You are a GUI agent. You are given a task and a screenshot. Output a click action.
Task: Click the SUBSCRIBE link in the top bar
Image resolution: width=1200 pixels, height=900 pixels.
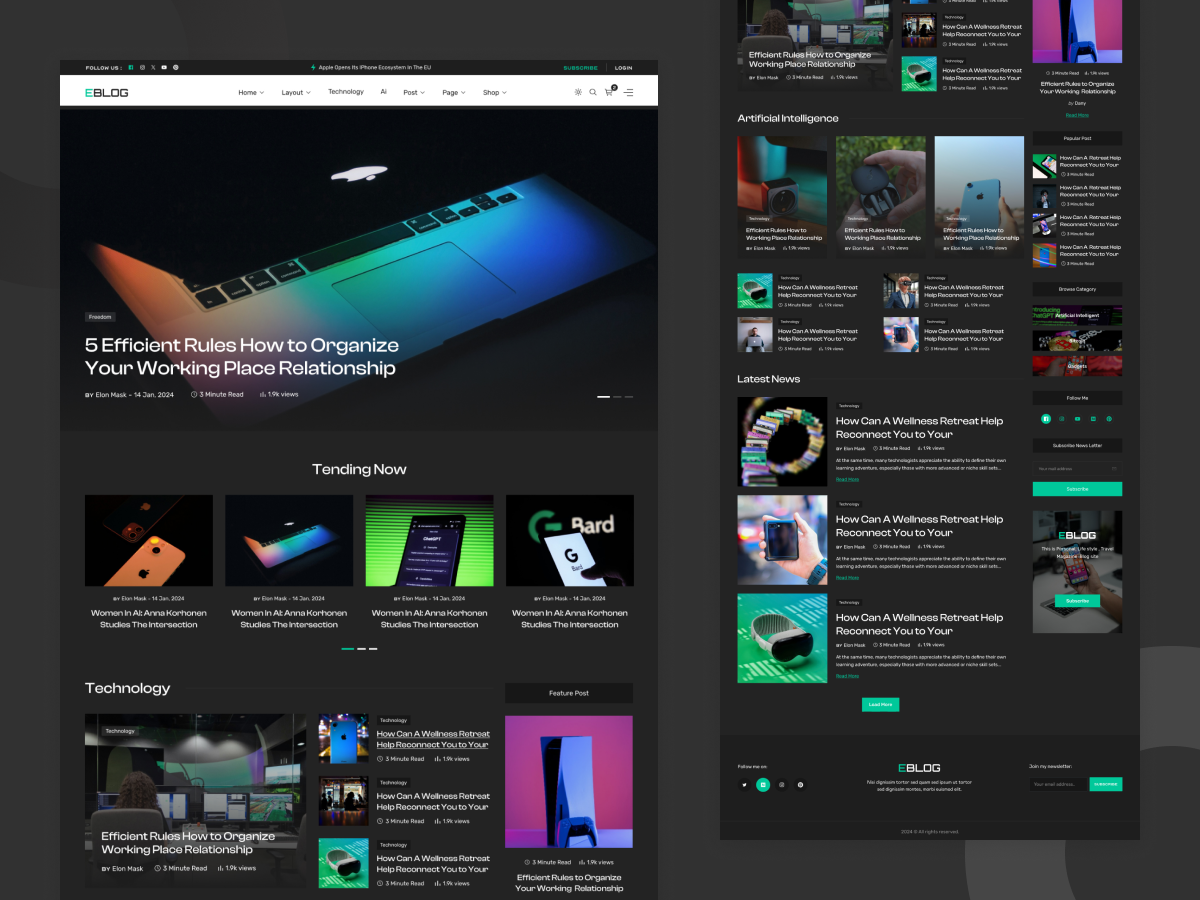(581, 67)
